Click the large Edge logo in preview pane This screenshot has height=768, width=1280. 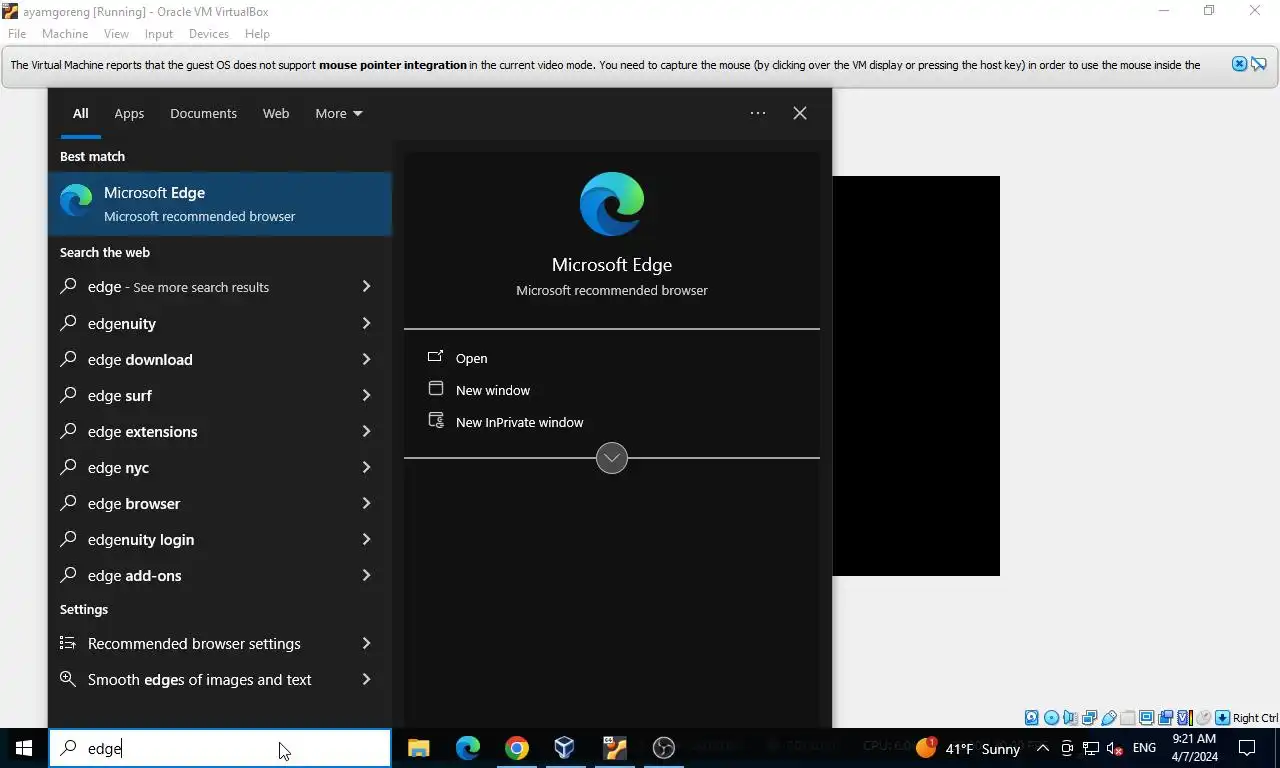tap(612, 204)
